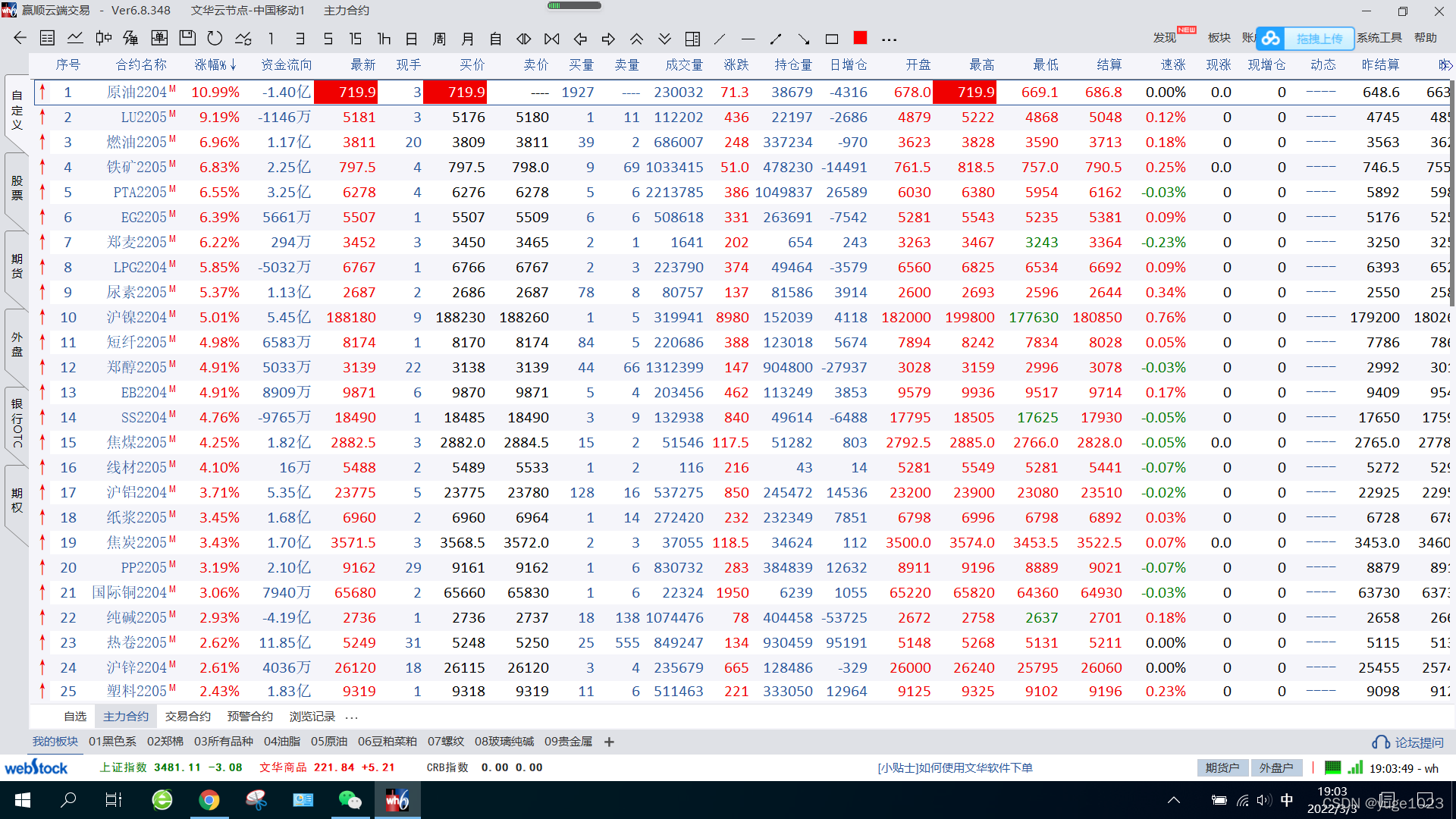Click the double down chevron icon
The width and height of the screenshot is (1456, 819).
point(664,38)
